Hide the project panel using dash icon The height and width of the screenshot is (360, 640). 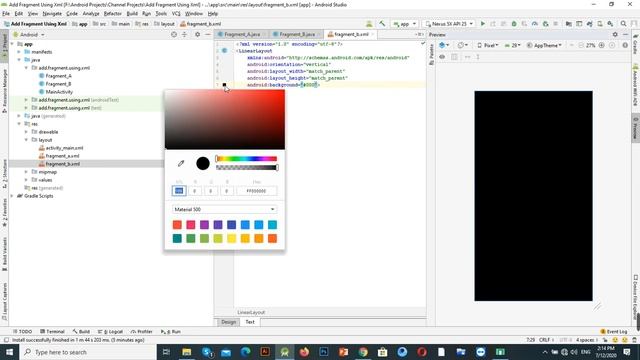click(208, 35)
